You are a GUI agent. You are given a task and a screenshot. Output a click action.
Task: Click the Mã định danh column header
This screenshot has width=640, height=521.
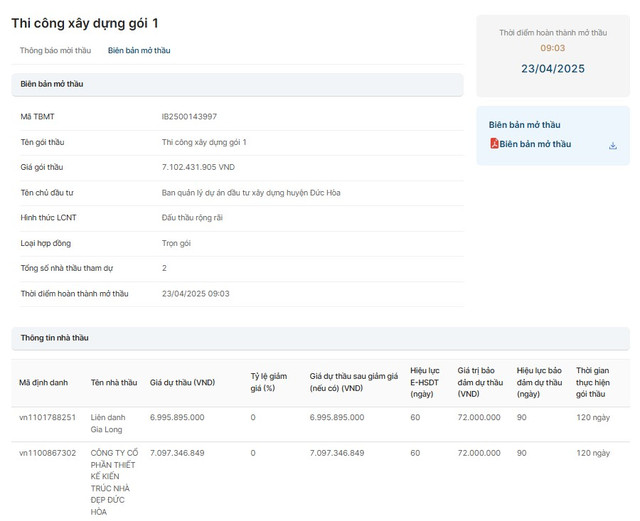point(44,382)
